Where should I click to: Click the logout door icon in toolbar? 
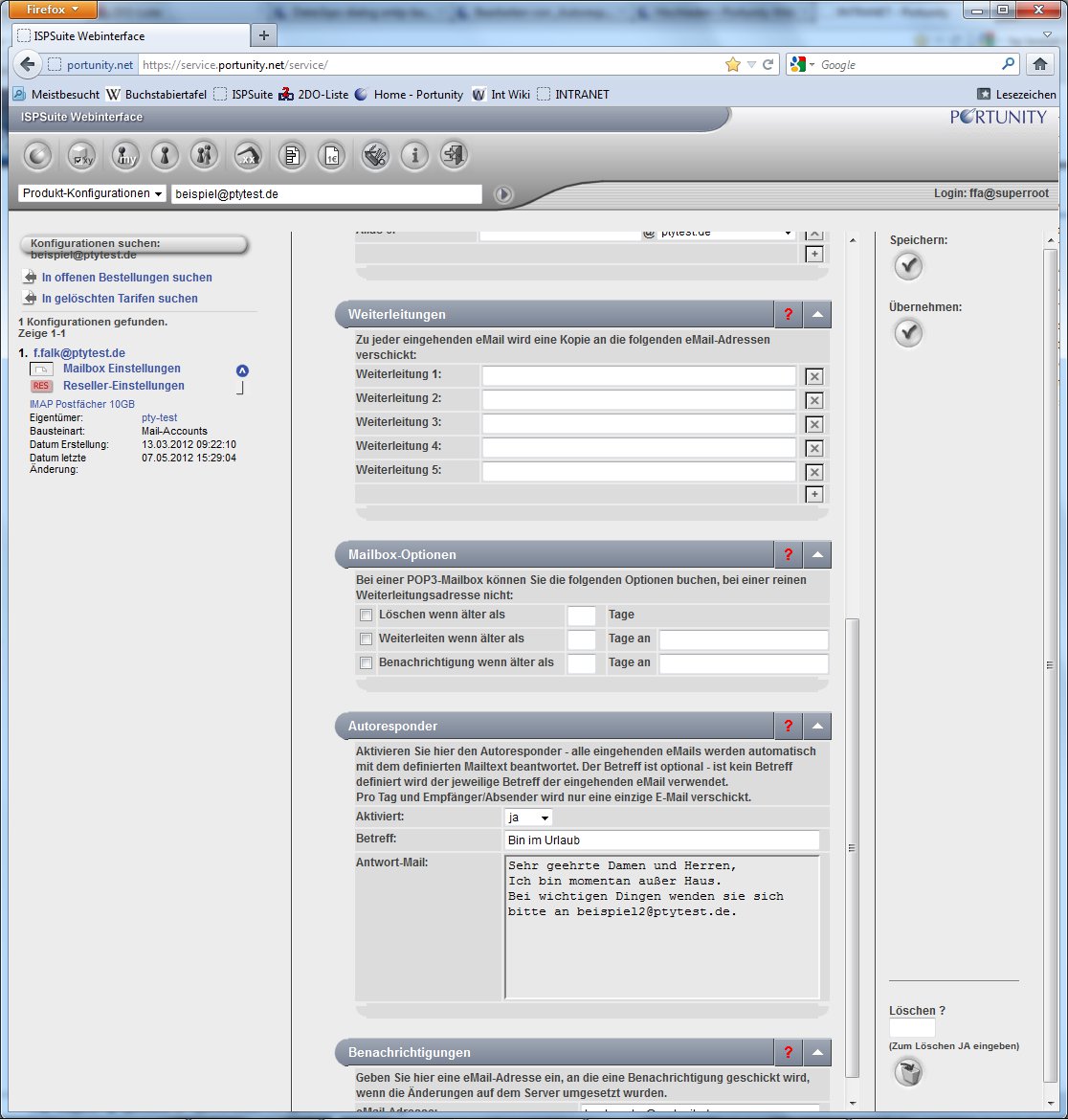(456, 156)
